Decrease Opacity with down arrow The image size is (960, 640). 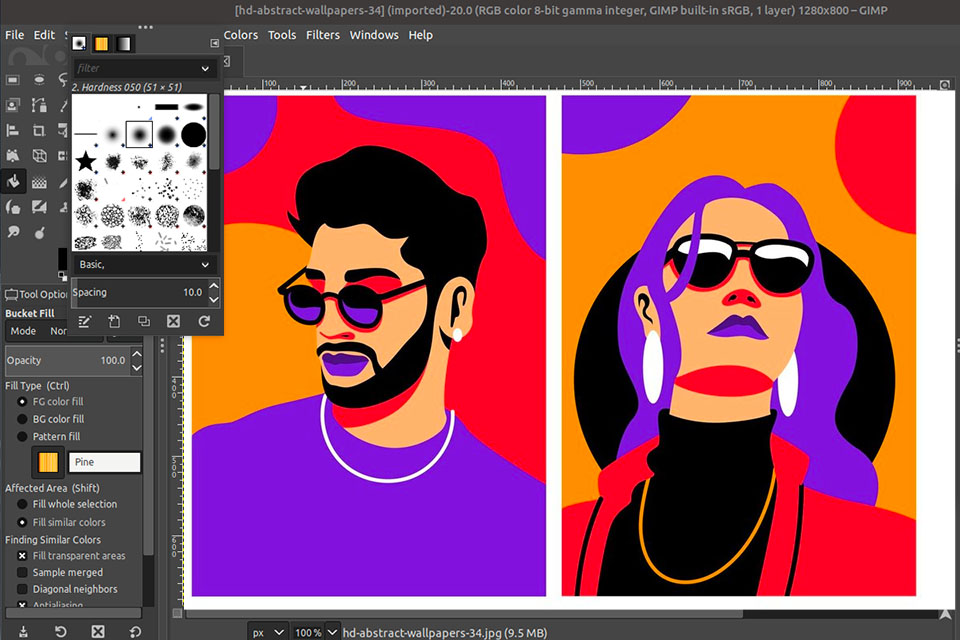tap(137, 368)
